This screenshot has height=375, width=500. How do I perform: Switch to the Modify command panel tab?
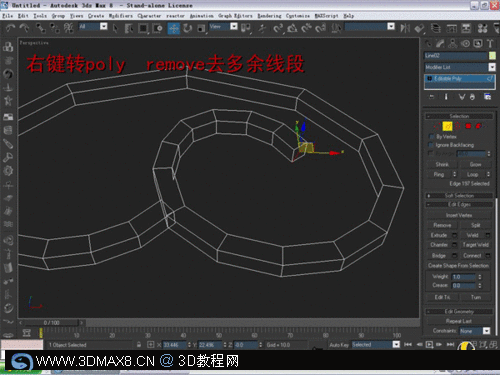[x=440, y=44]
